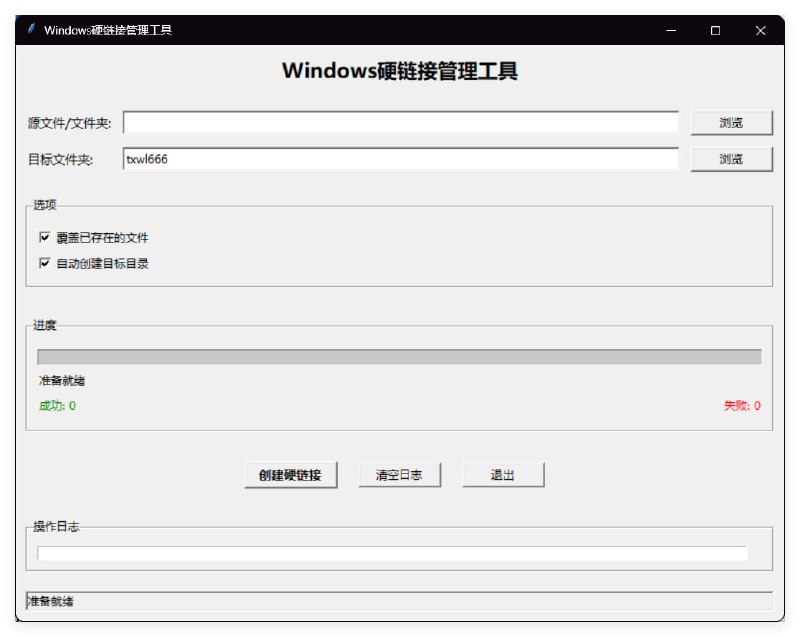The height and width of the screenshot is (637, 800).
Task: Toggle 自动创建目标目录 checkbox
Action: pos(45,263)
